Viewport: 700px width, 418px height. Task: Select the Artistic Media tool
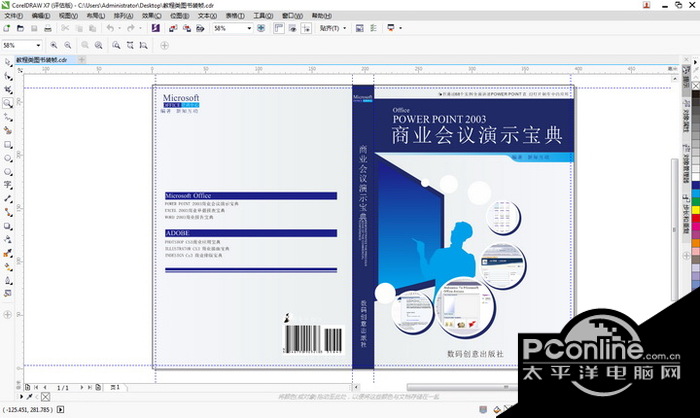coord(8,130)
